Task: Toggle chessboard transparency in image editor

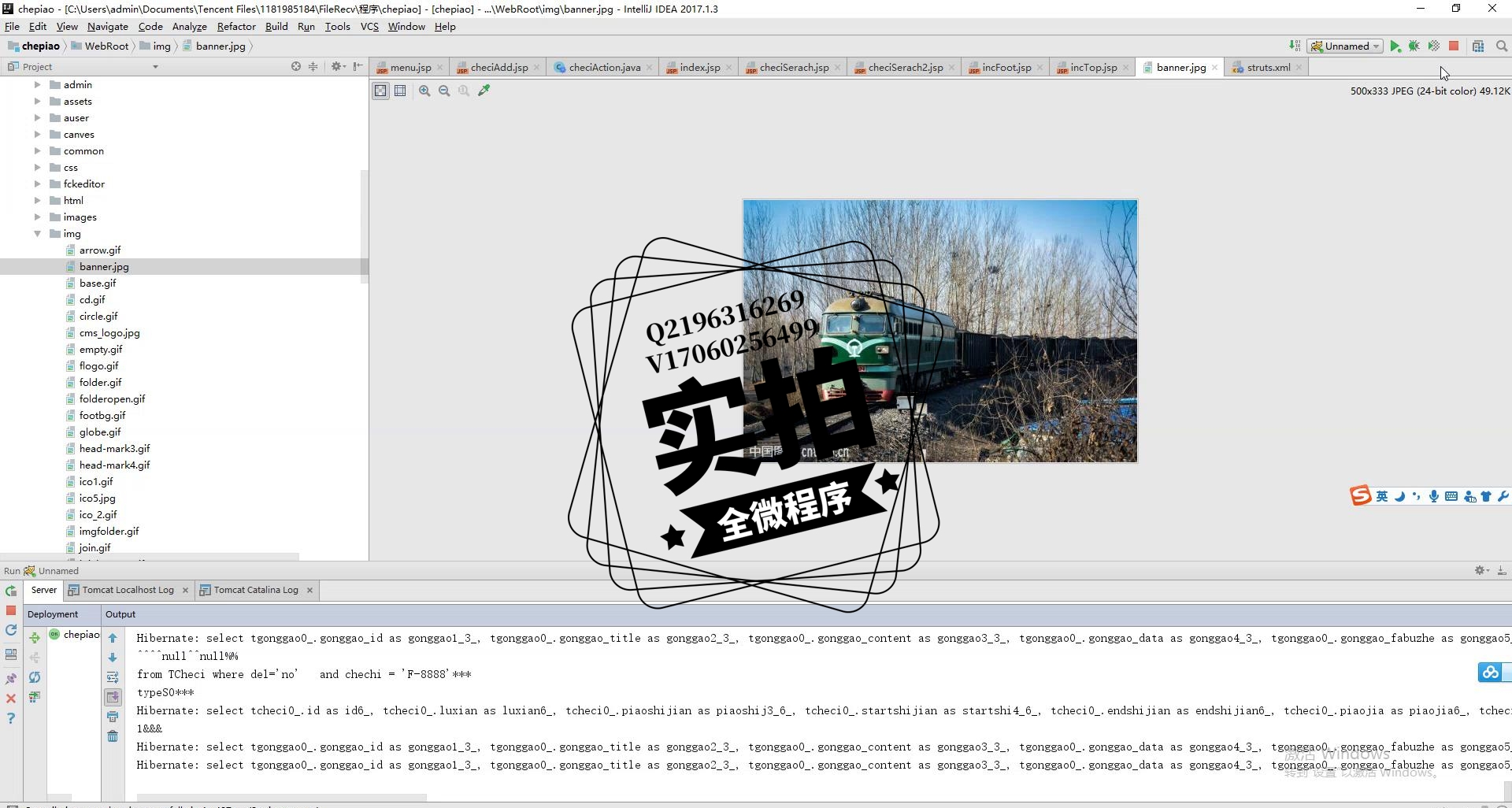Action: [x=380, y=91]
